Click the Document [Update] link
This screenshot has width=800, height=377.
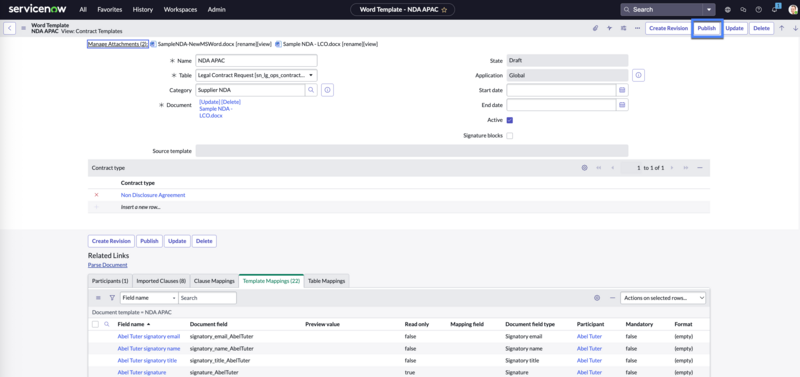tap(209, 102)
